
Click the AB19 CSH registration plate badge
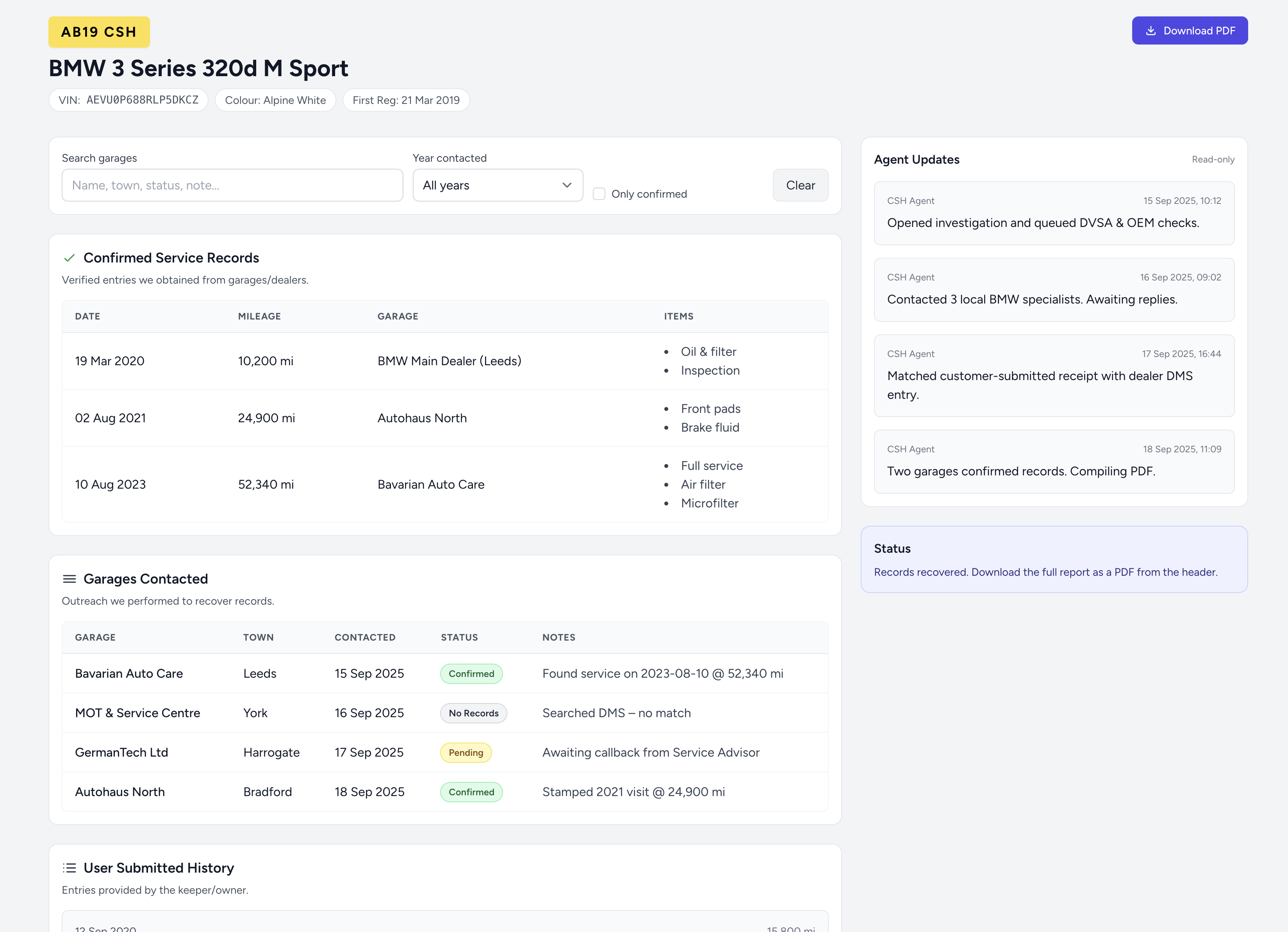coord(99,32)
